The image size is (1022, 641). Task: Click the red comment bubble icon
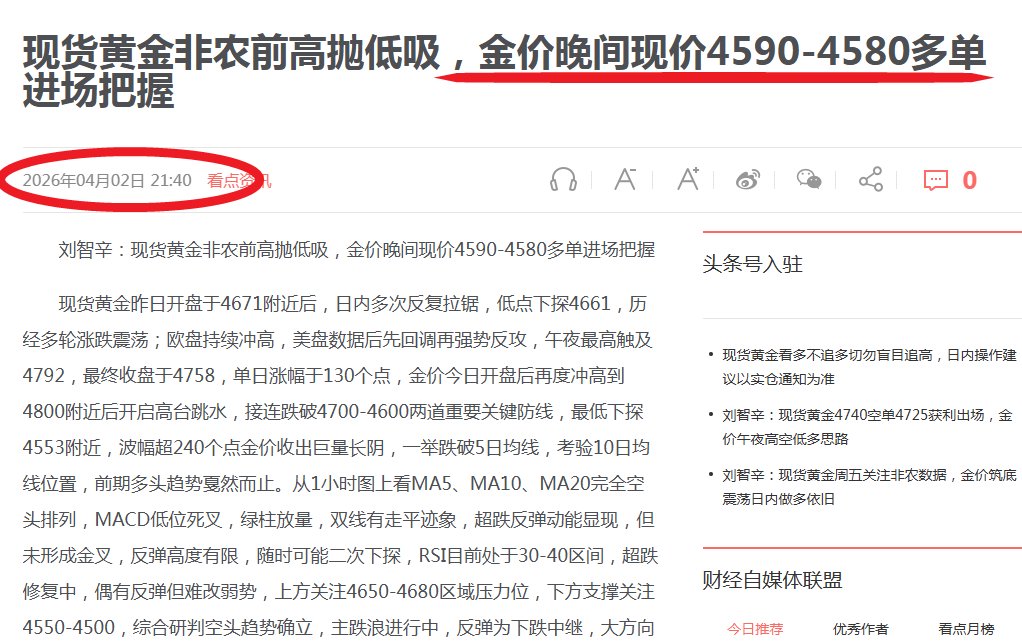[x=935, y=180]
